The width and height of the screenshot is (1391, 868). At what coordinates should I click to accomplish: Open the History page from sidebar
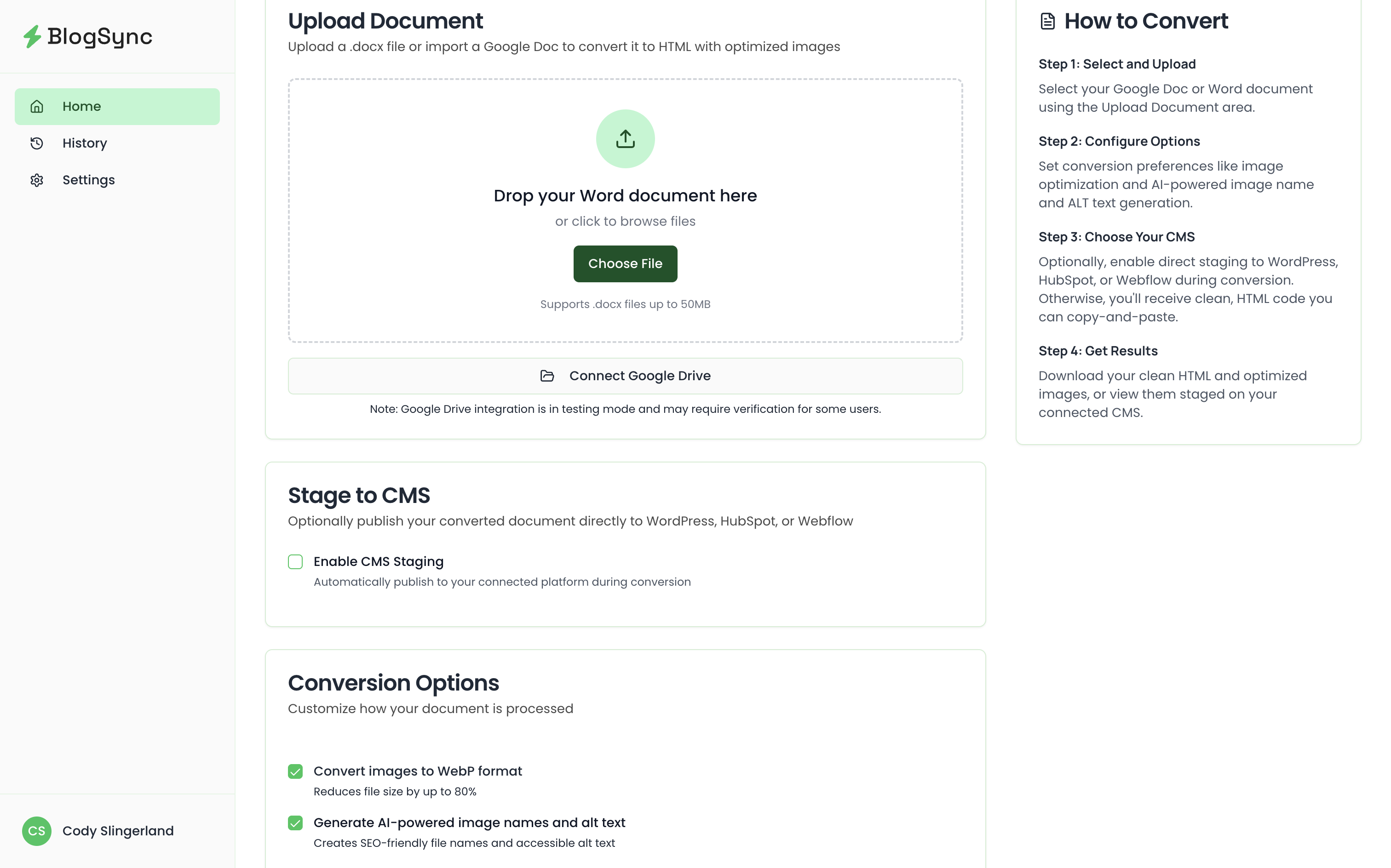point(85,143)
